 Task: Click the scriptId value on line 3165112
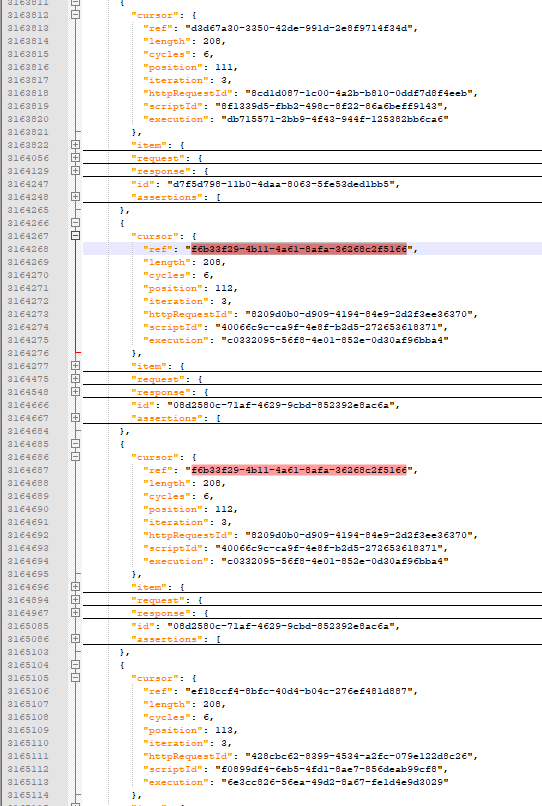click(329, 770)
